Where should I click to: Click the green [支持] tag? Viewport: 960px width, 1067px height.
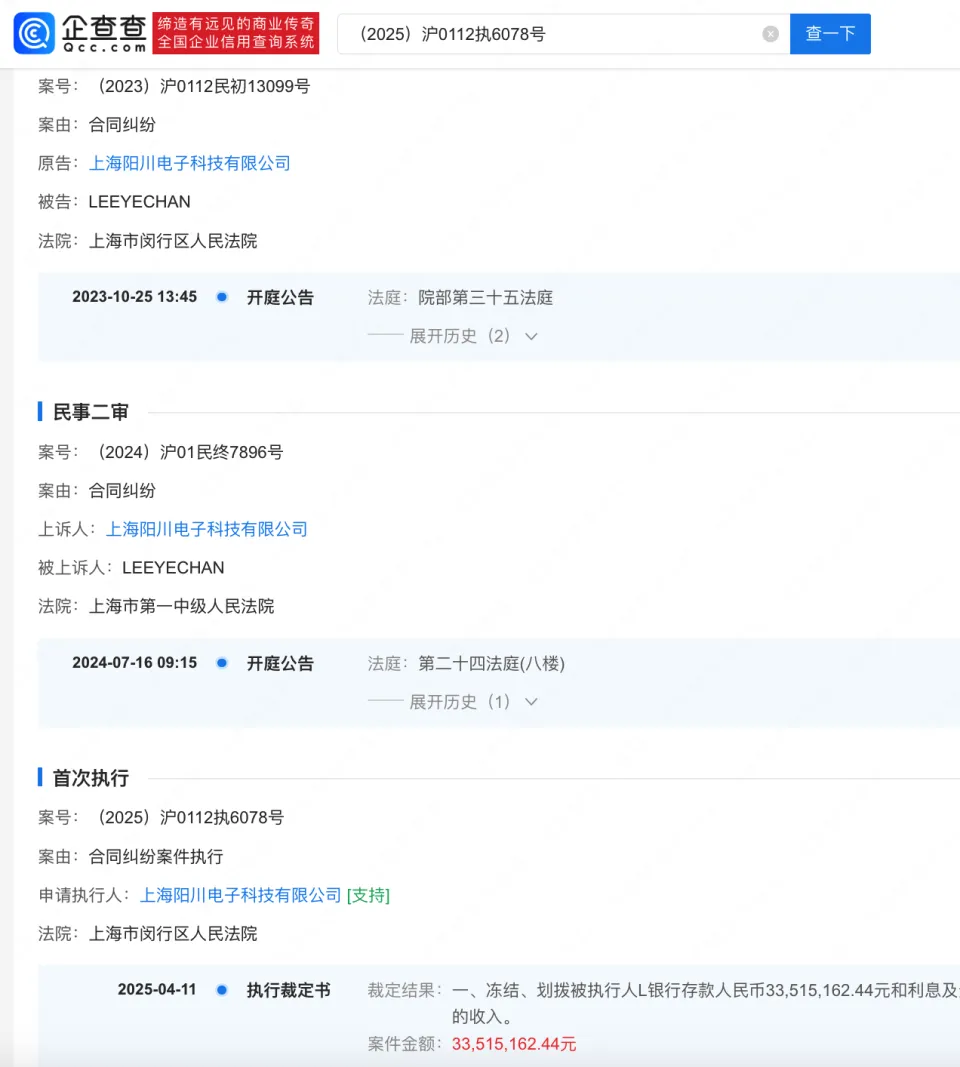(x=368, y=895)
